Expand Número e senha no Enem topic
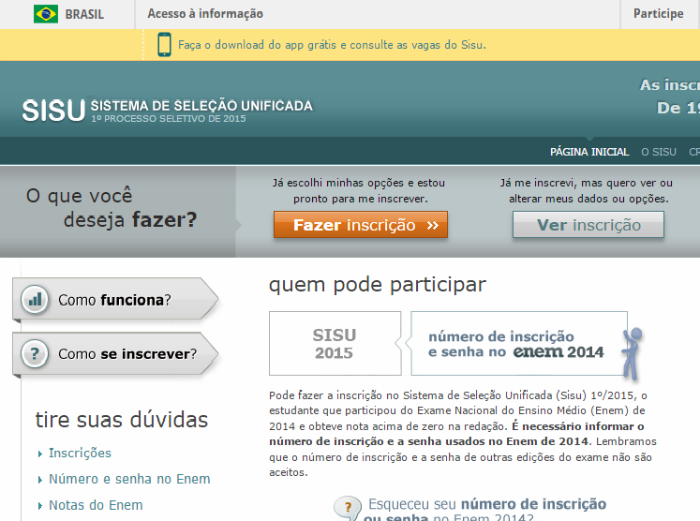Screen dimensions: 700x521 coord(39,480)
